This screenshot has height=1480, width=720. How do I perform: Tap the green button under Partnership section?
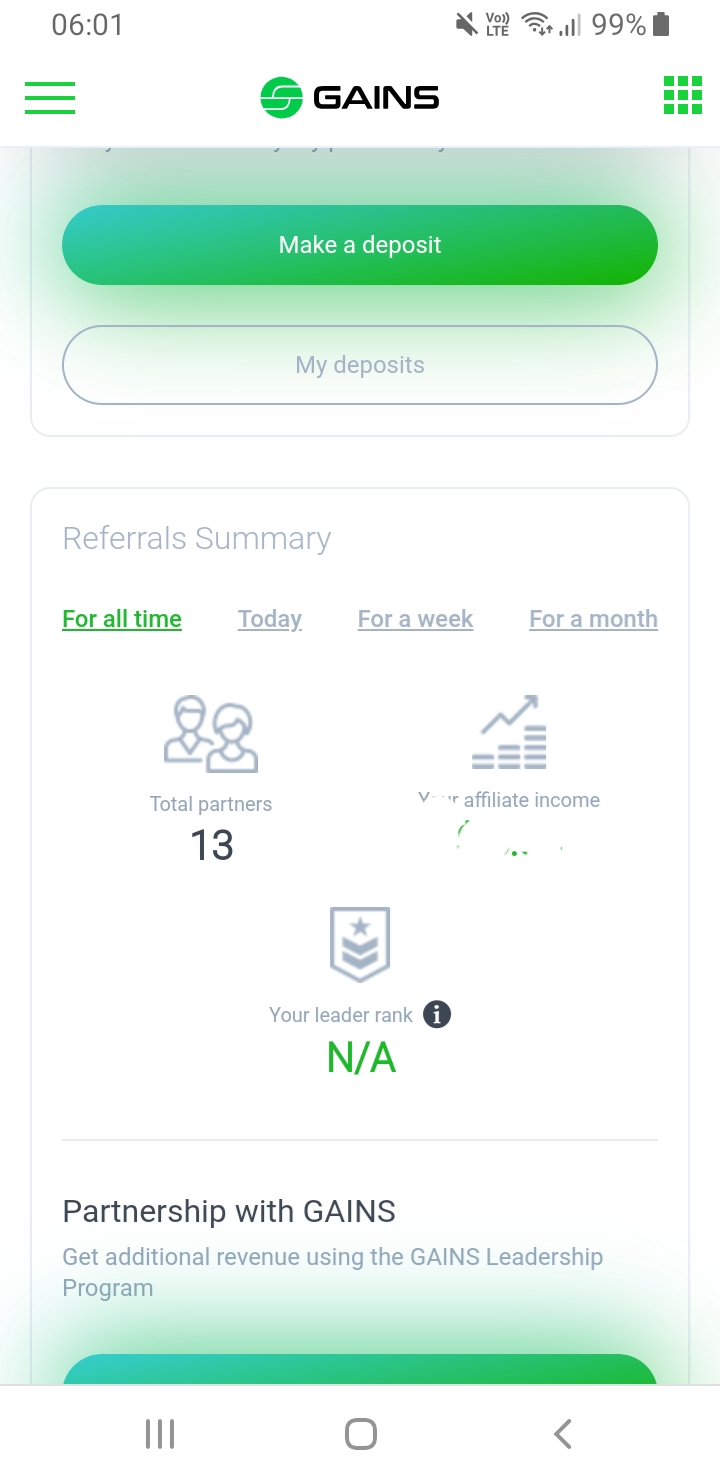click(x=360, y=1369)
